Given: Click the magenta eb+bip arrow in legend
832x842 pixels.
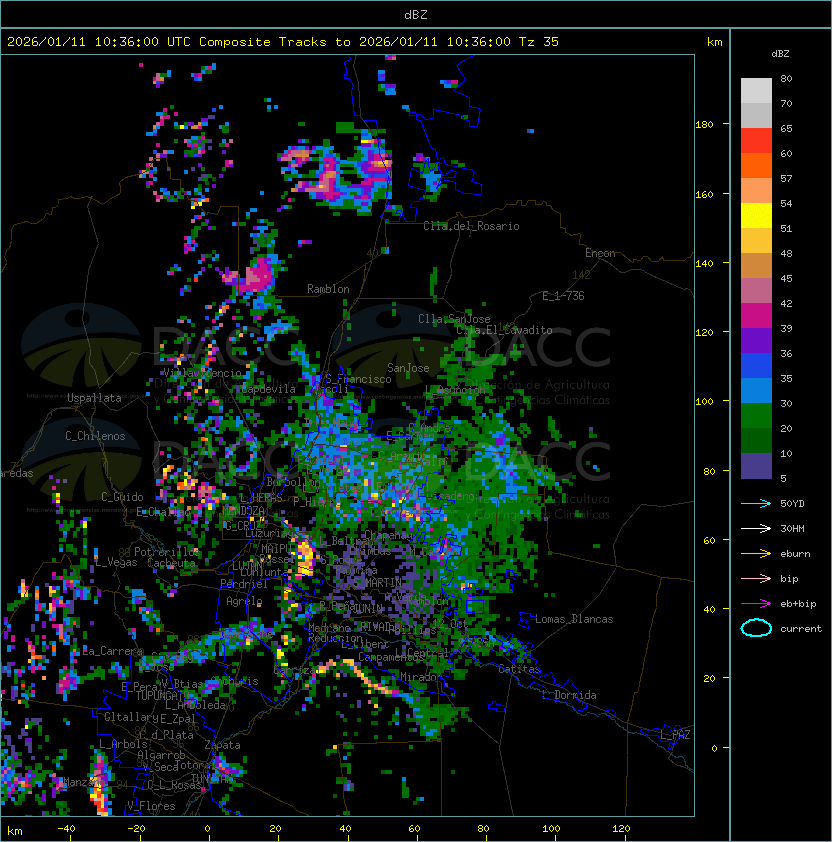Looking at the screenshot, I should pyautogui.click(x=756, y=604).
